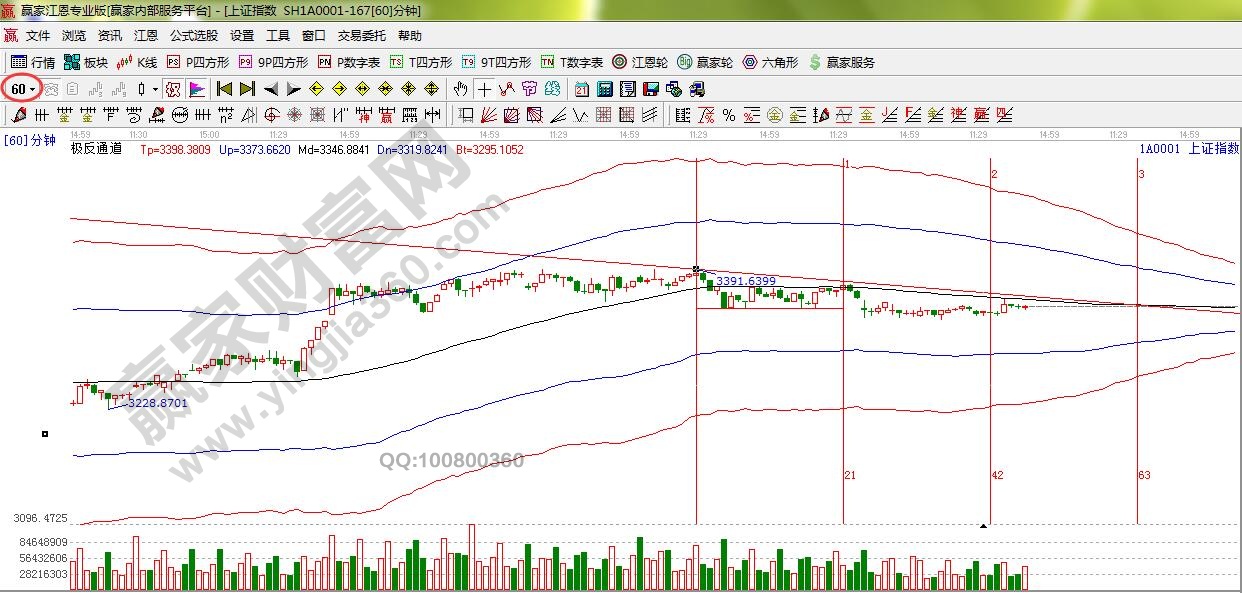
Task: Click the hand pan tool
Action: [460, 89]
